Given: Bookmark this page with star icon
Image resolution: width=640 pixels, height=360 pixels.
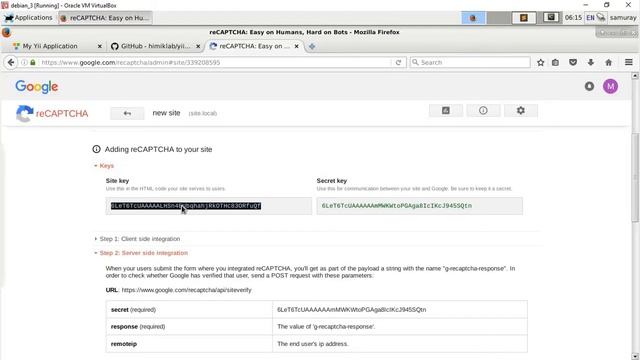Looking at the screenshot, I should tap(540, 62).
